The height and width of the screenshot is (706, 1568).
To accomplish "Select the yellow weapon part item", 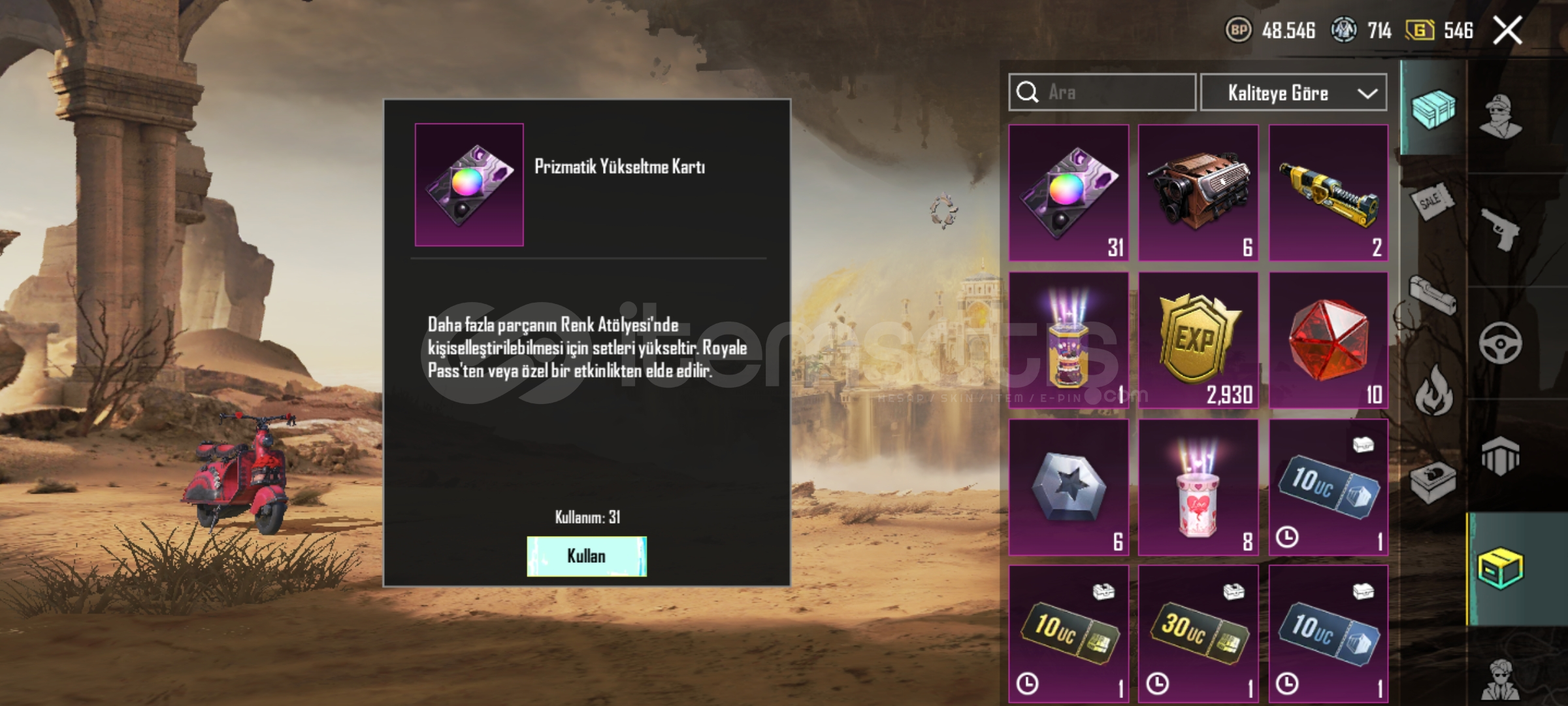I will (x=1328, y=193).
